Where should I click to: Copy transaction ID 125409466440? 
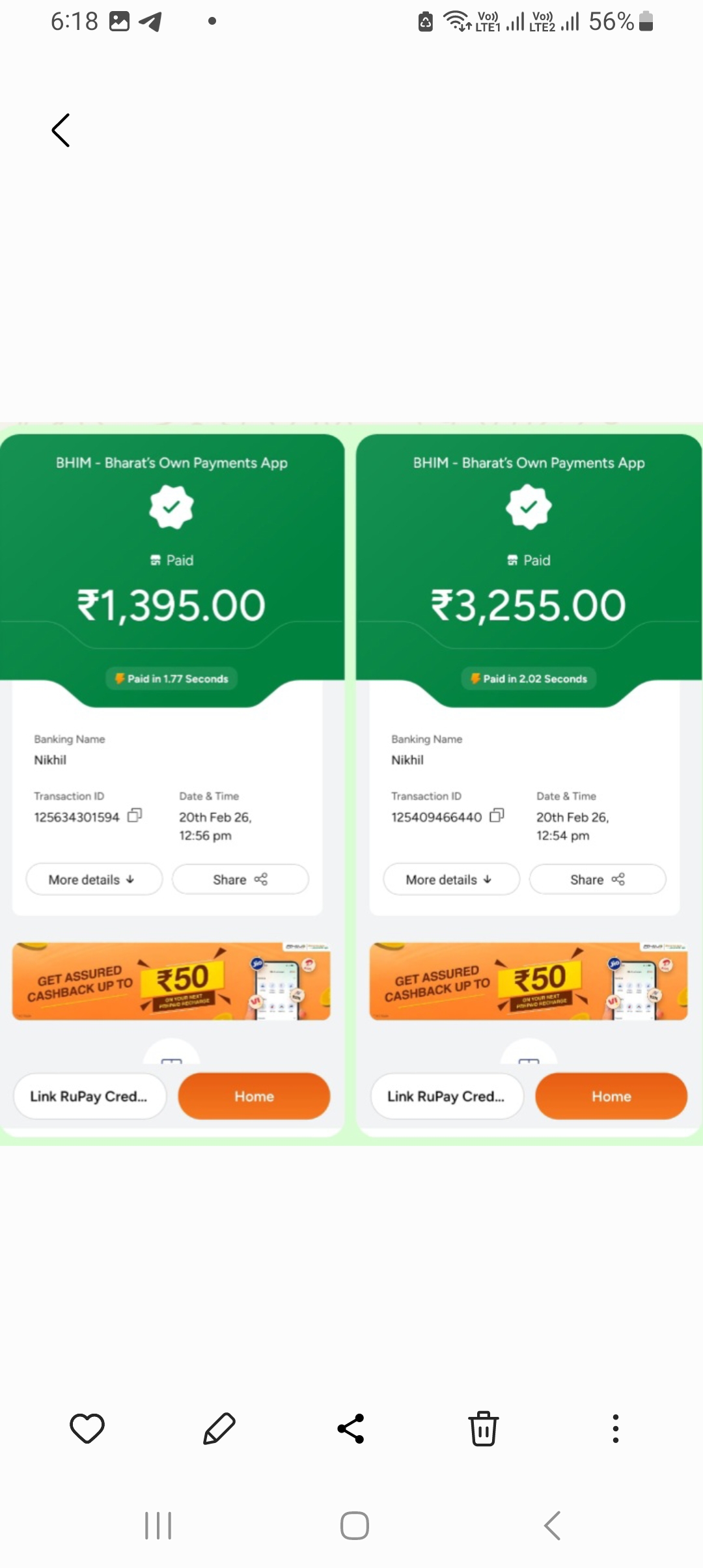497,815
